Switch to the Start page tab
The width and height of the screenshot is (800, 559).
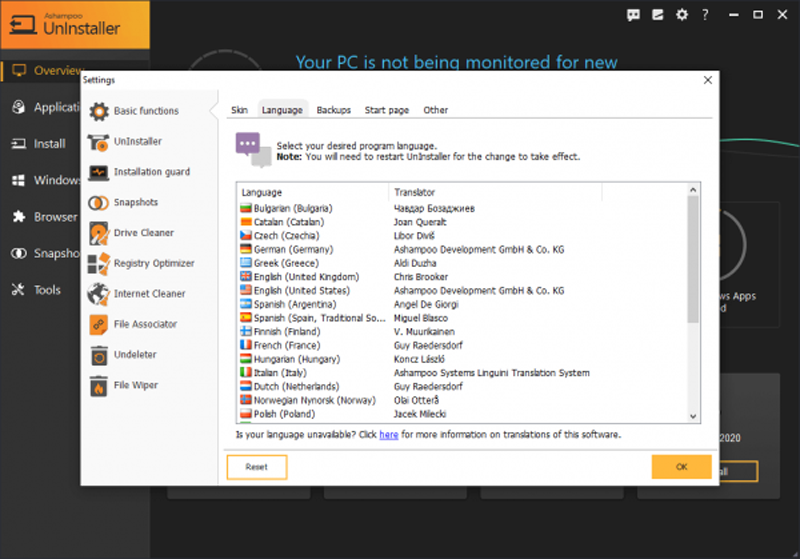point(387,110)
